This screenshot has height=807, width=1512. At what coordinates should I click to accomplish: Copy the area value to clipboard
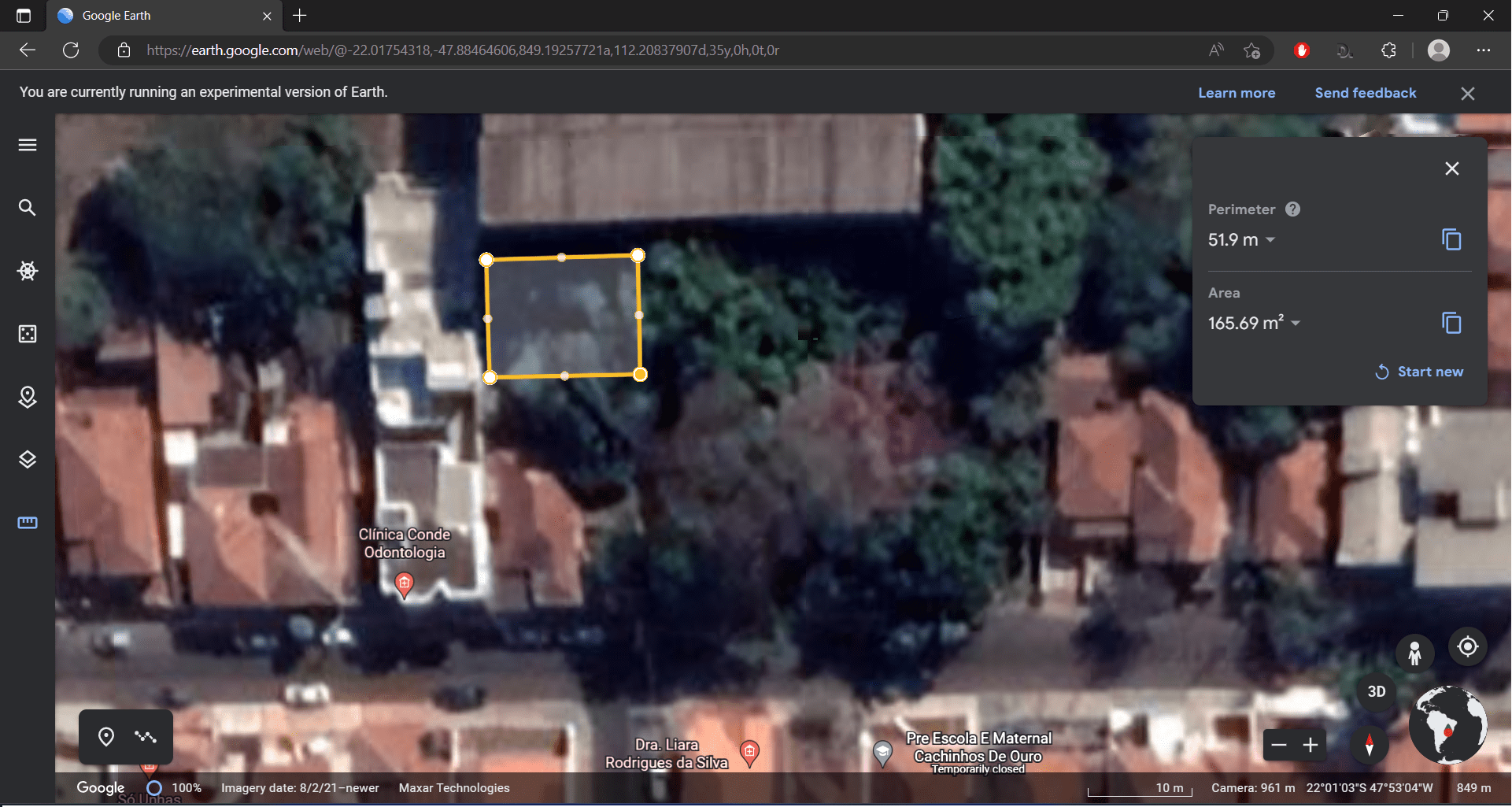click(x=1451, y=323)
